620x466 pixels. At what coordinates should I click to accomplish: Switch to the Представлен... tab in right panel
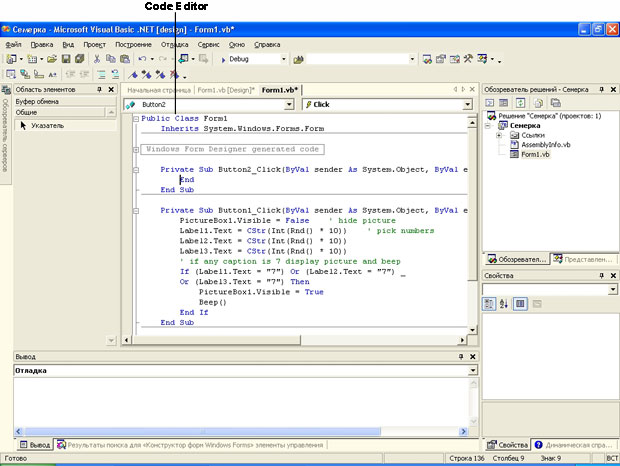[x=584, y=259]
